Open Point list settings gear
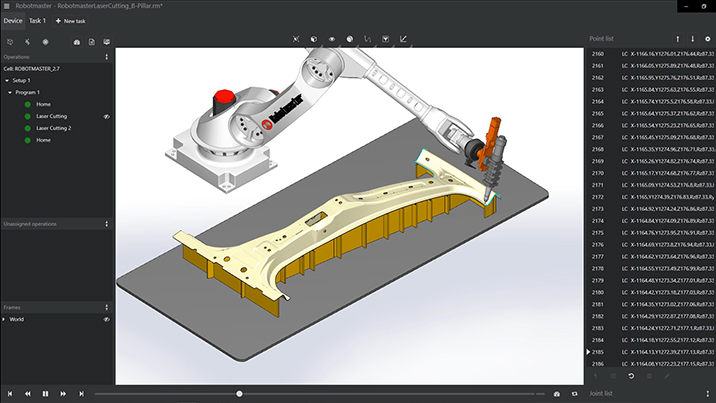Screen dimensions: 716x403 [x=708, y=39]
